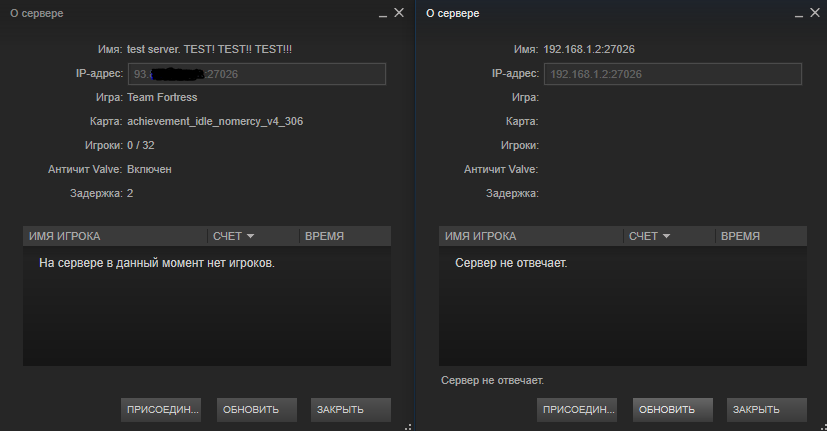
Task: Click ИМЯ ИГРОКА column header in right window
Action: pyautogui.click(x=530, y=236)
